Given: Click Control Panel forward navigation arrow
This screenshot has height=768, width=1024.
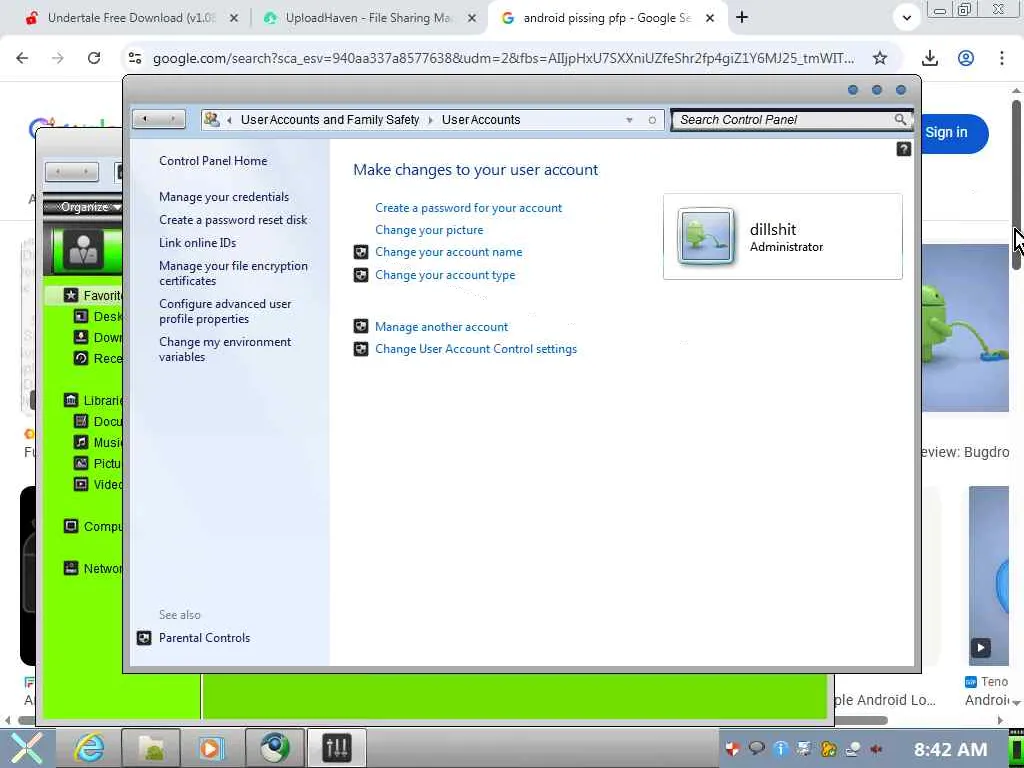Looking at the screenshot, I should pyautogui.click(x=172, y=119).
